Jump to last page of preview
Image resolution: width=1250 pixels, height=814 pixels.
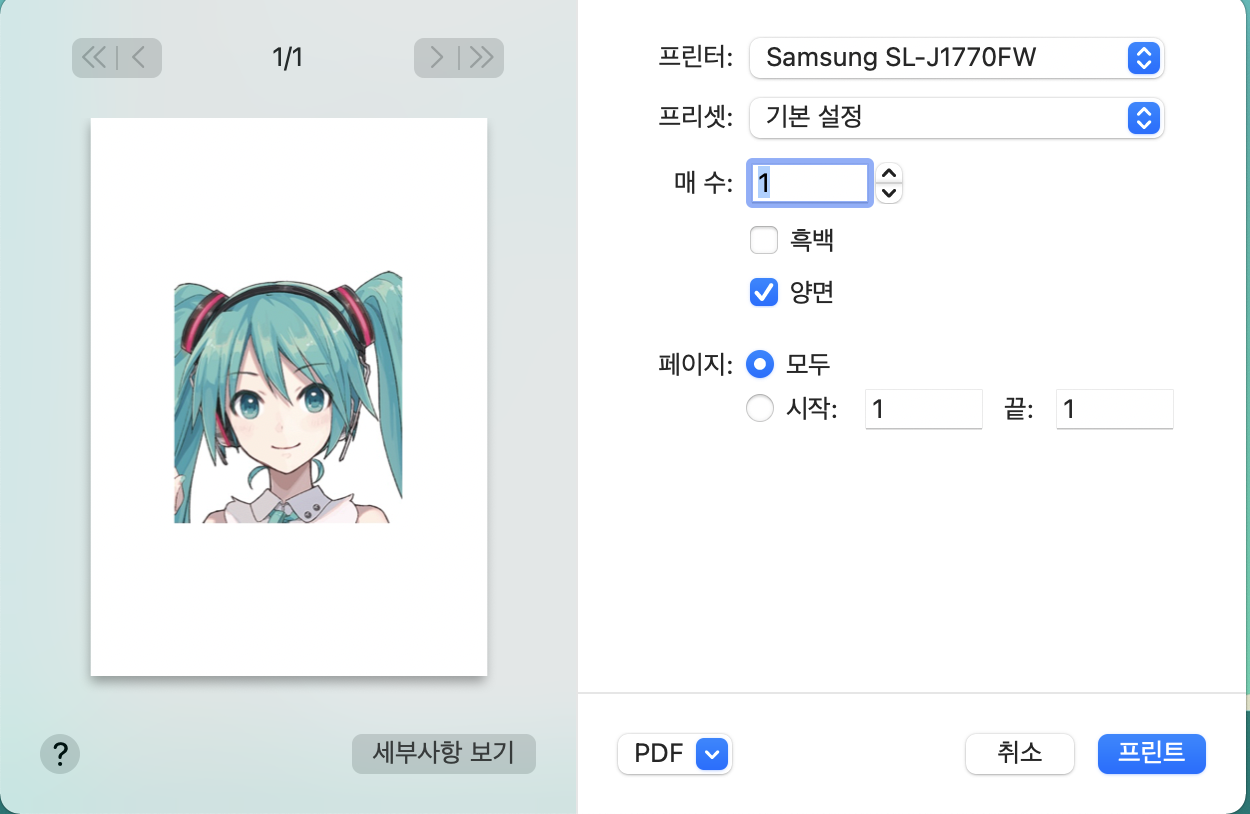point(482,58)
